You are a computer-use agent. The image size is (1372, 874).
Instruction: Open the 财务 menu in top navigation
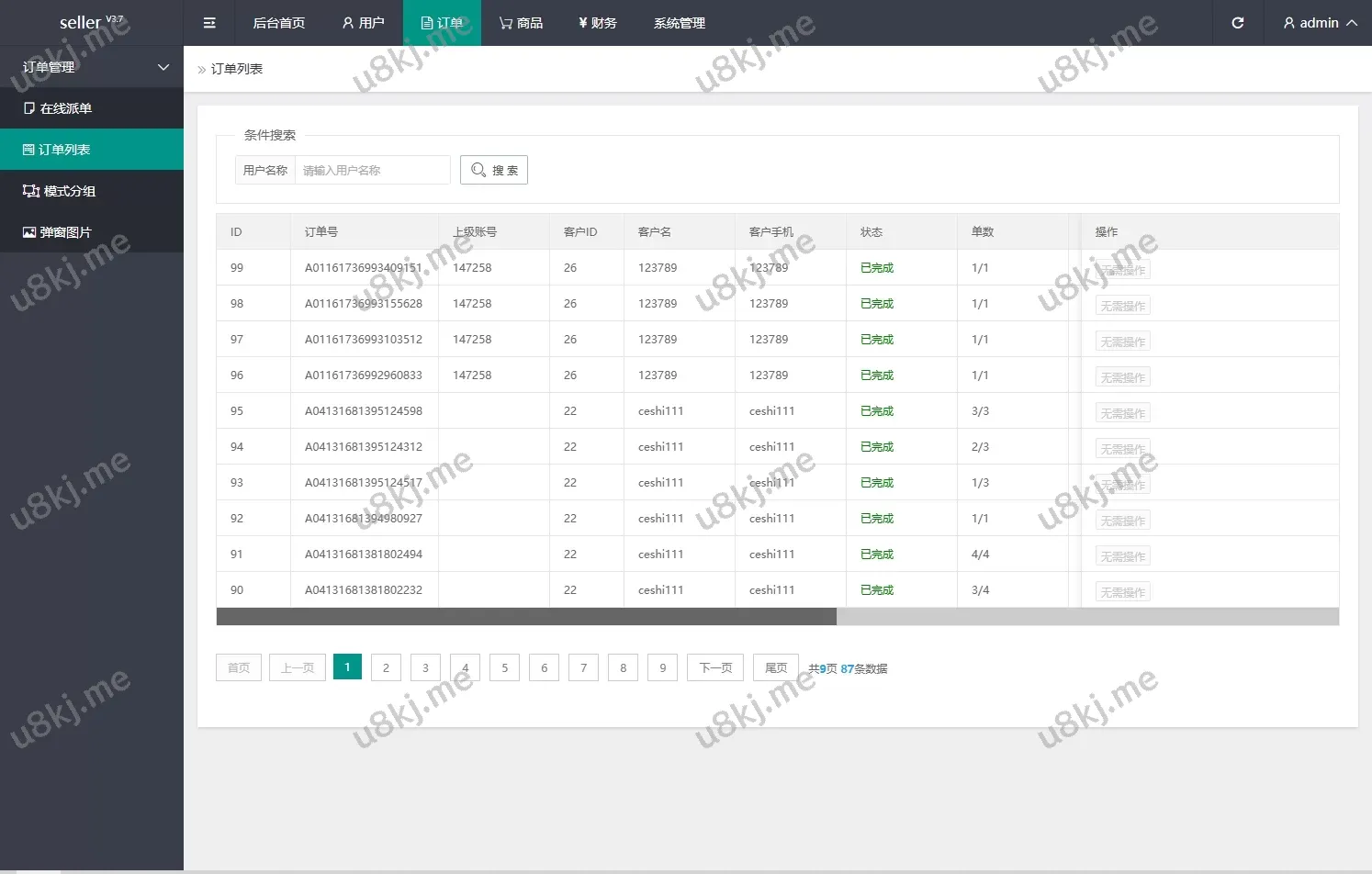(x=598, y=23)
